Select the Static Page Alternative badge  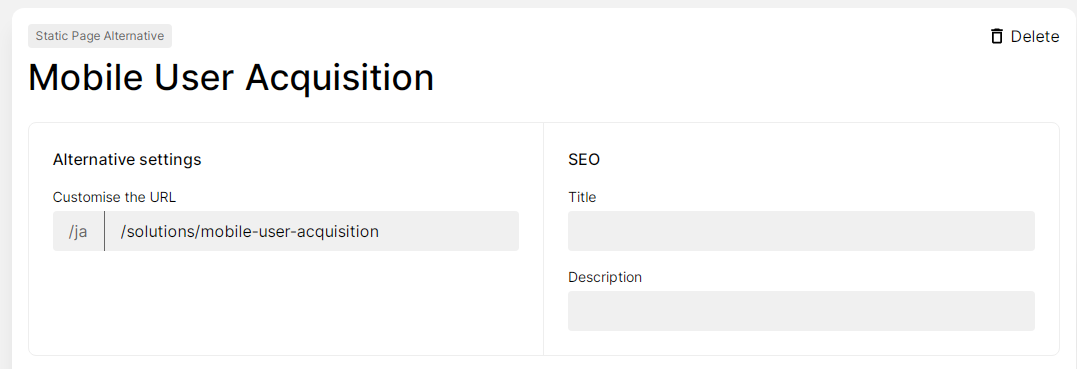(100, 36)
